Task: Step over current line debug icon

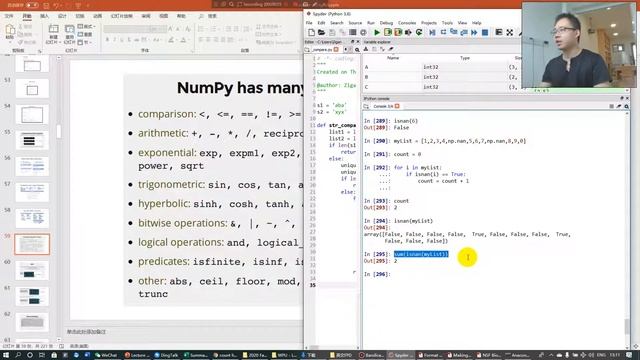Action: (443, 32)
